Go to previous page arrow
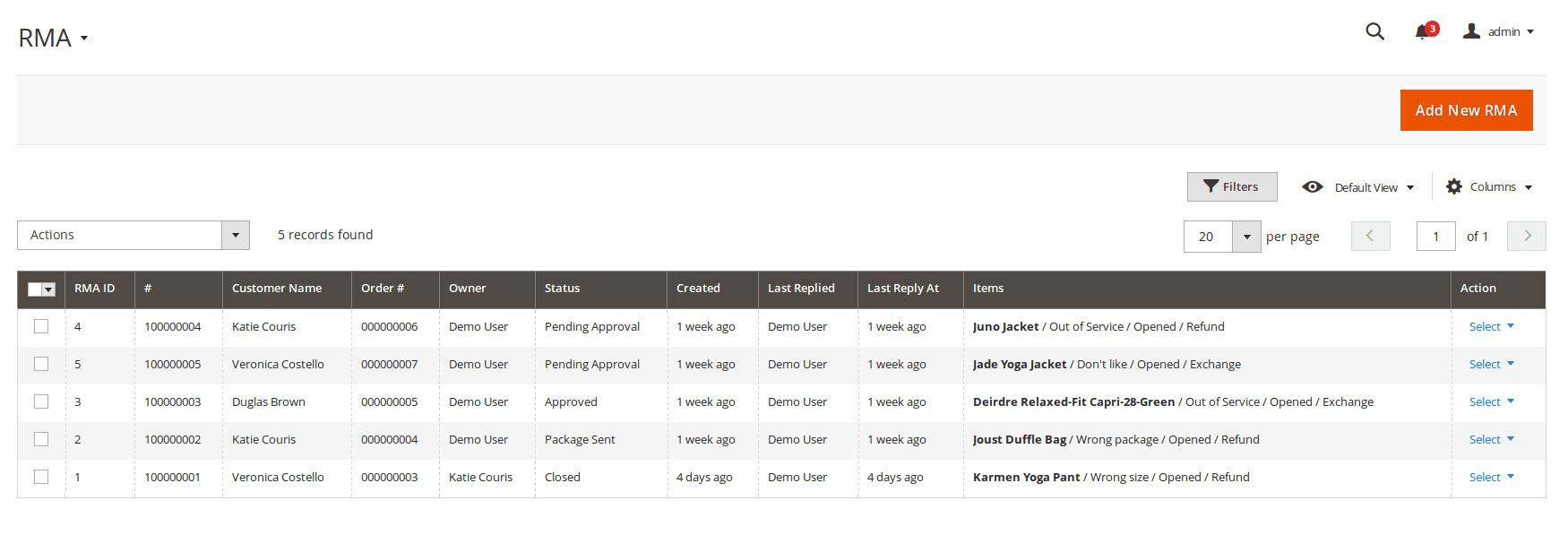 (1370, 236)
